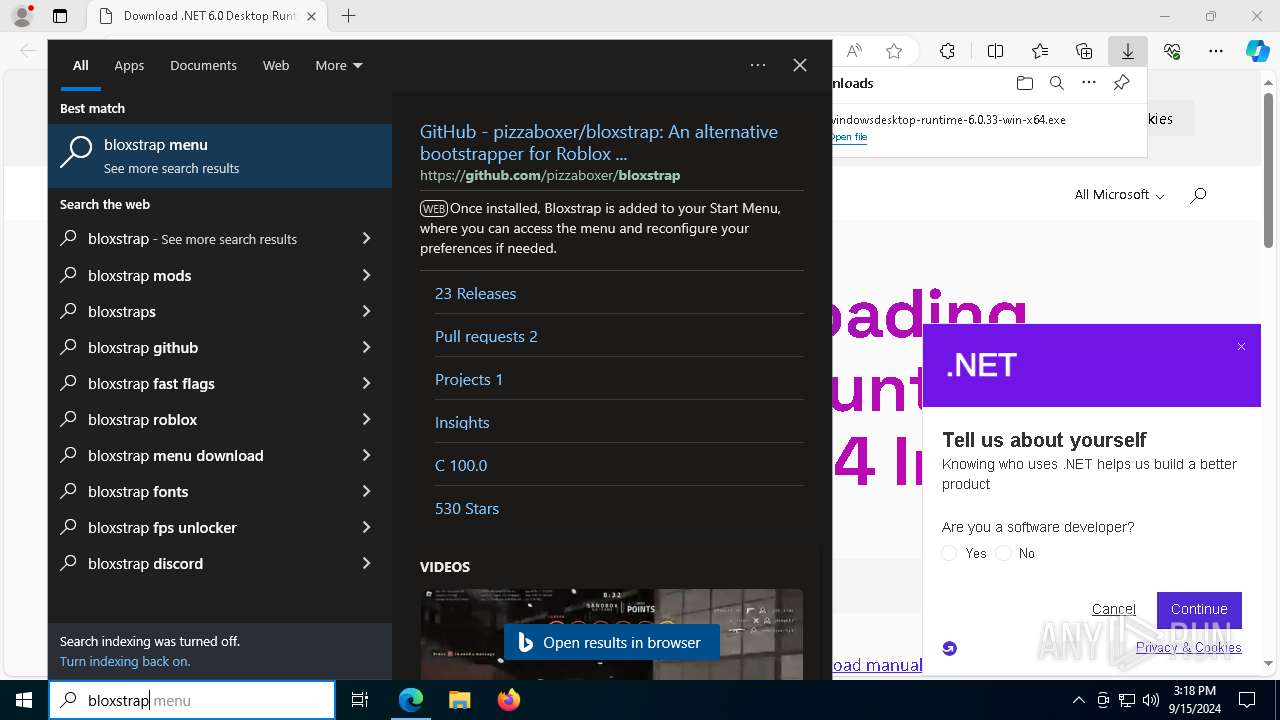Click Open results in browser button

pyautogui.click(x=611, y=642)
